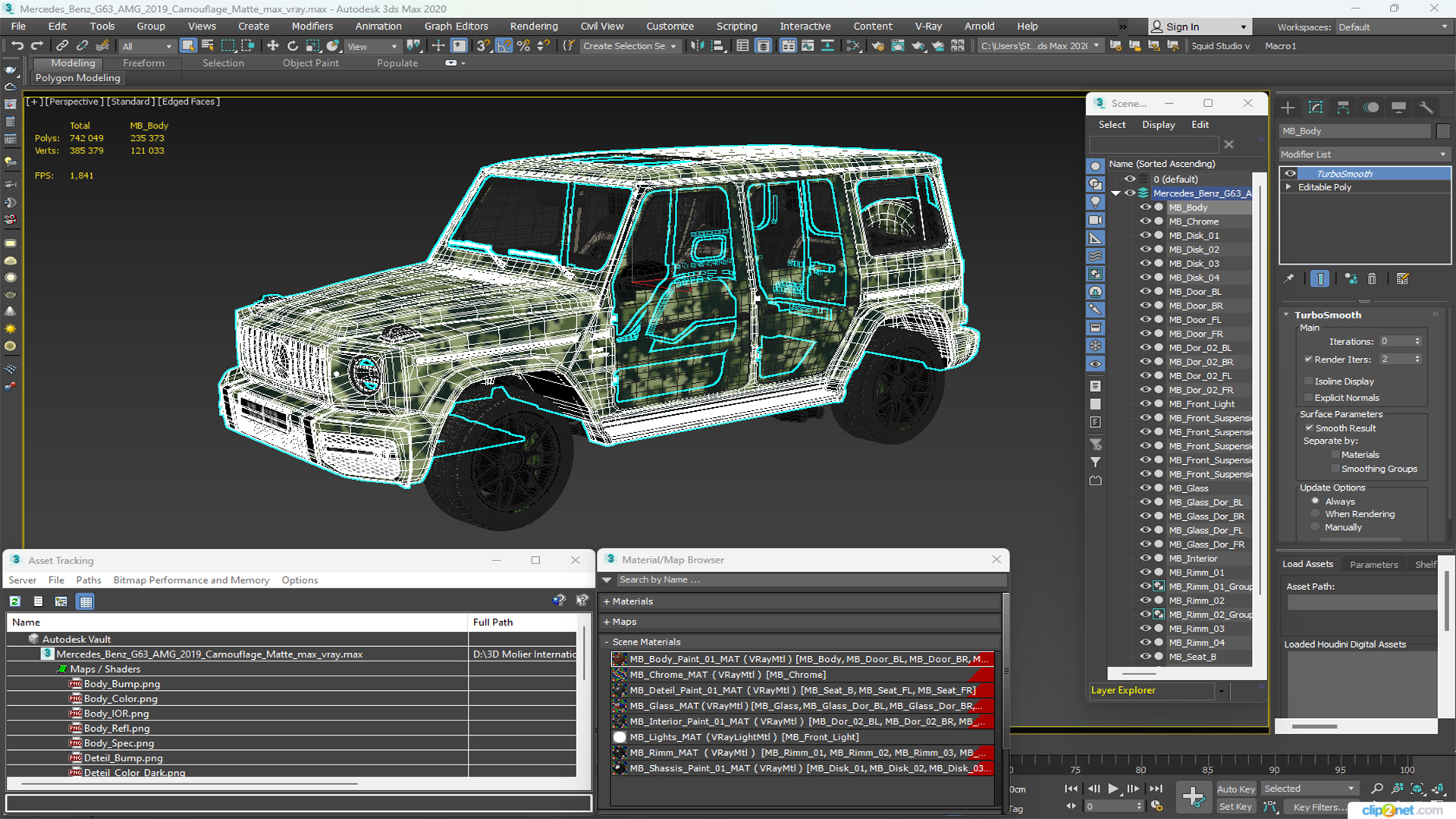This screenshot has height=819, width=1456.
Task: Open the Workspaces Default dropdown
Action: (1393, 27)
